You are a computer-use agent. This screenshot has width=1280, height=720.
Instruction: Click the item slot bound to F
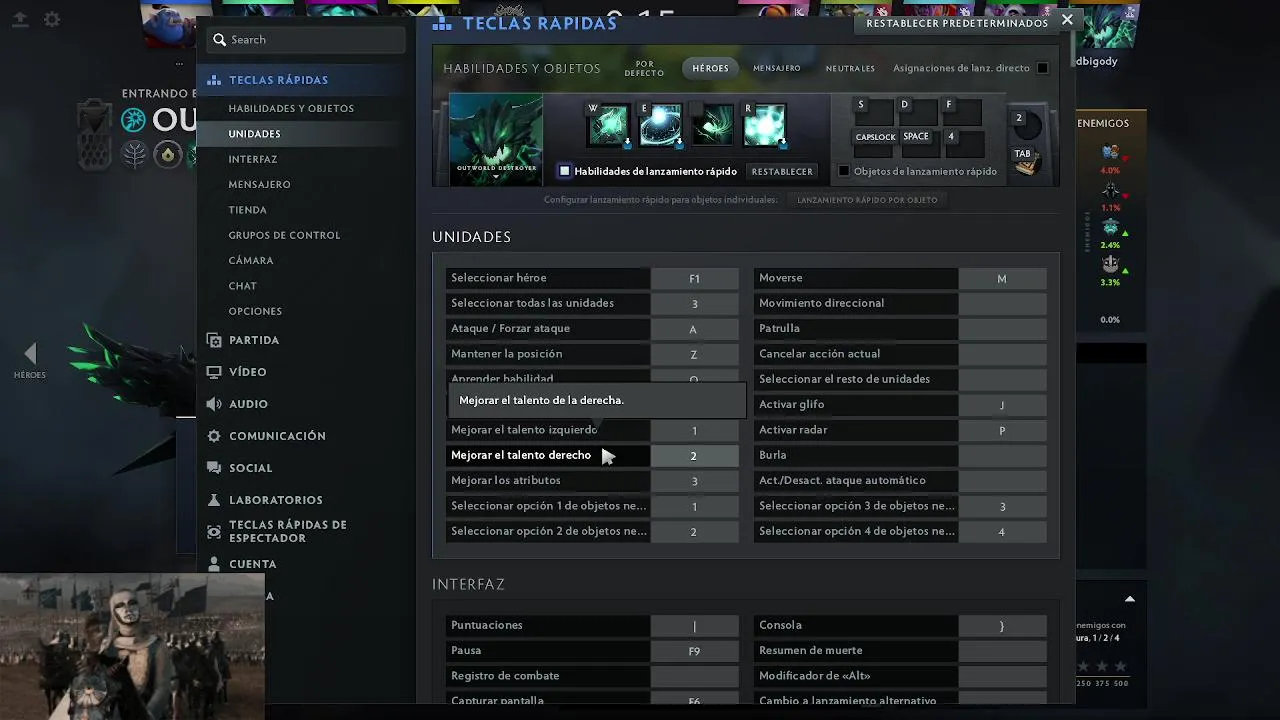tap(962, 111)
